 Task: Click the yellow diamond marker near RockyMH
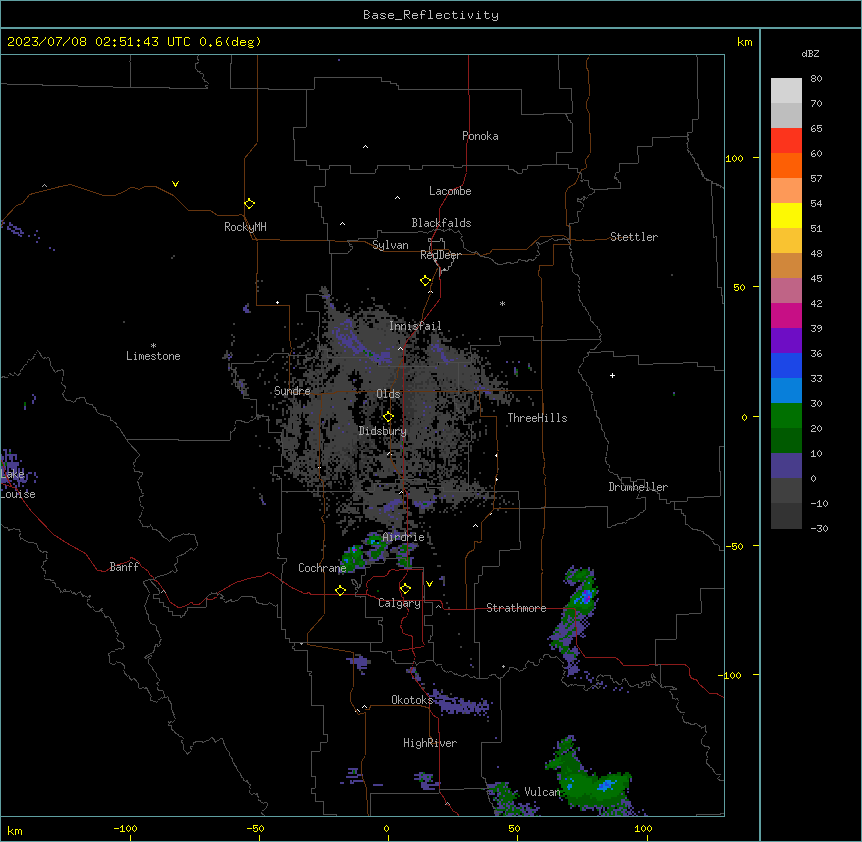tap(249, 204)
